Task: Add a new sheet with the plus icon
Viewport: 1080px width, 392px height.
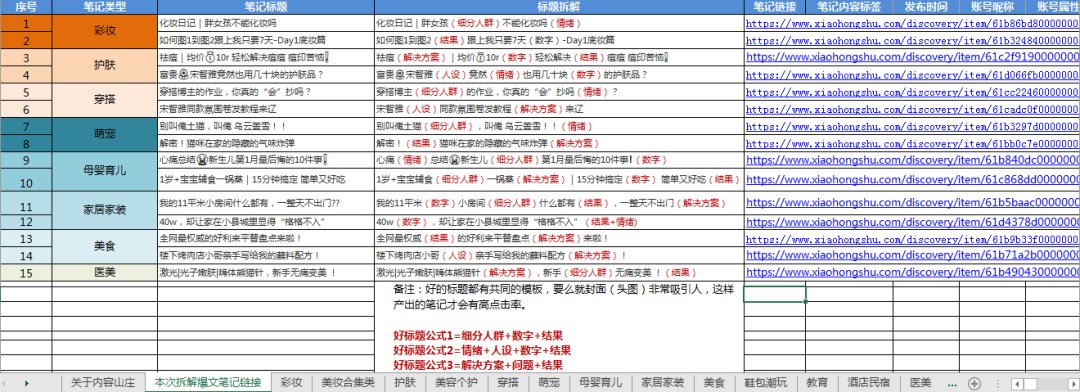Action: [974, 383]
